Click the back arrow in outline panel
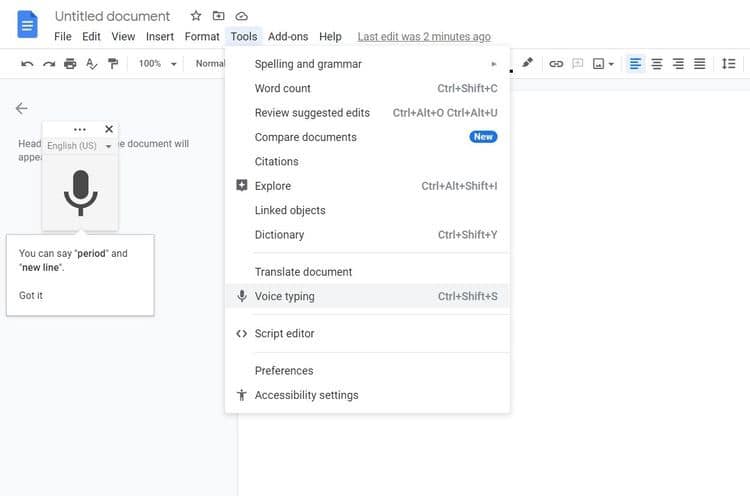Image resolution: width=750 pixels, height=496 pixels. click(x=21, y=108)
